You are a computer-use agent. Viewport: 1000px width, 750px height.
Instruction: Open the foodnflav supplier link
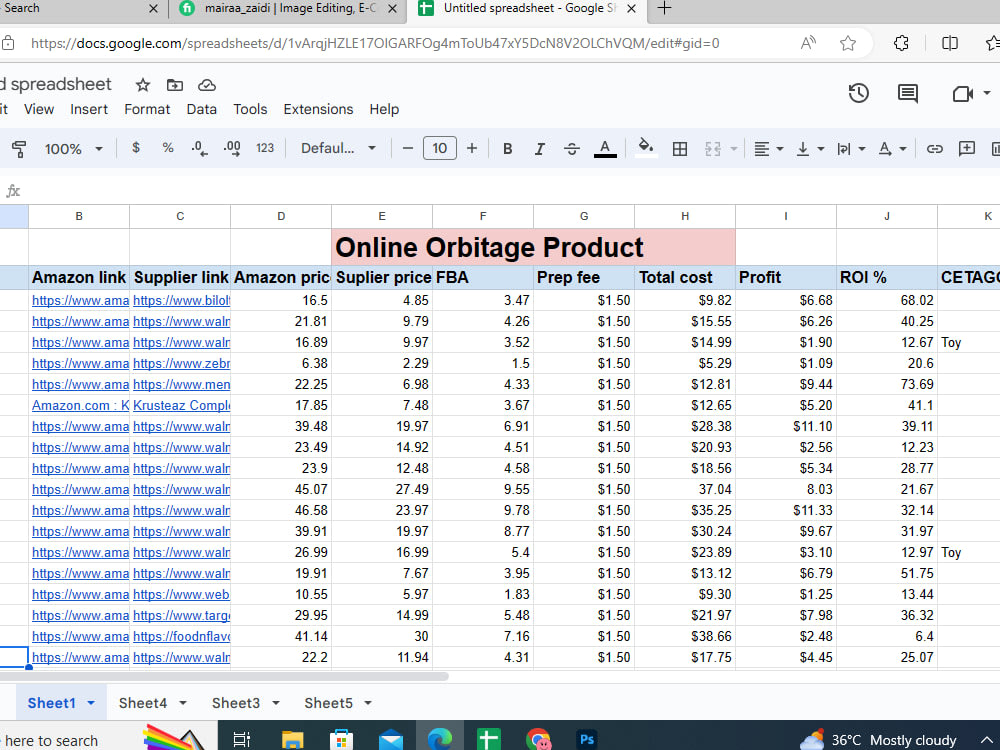click(x=182, y=636)
